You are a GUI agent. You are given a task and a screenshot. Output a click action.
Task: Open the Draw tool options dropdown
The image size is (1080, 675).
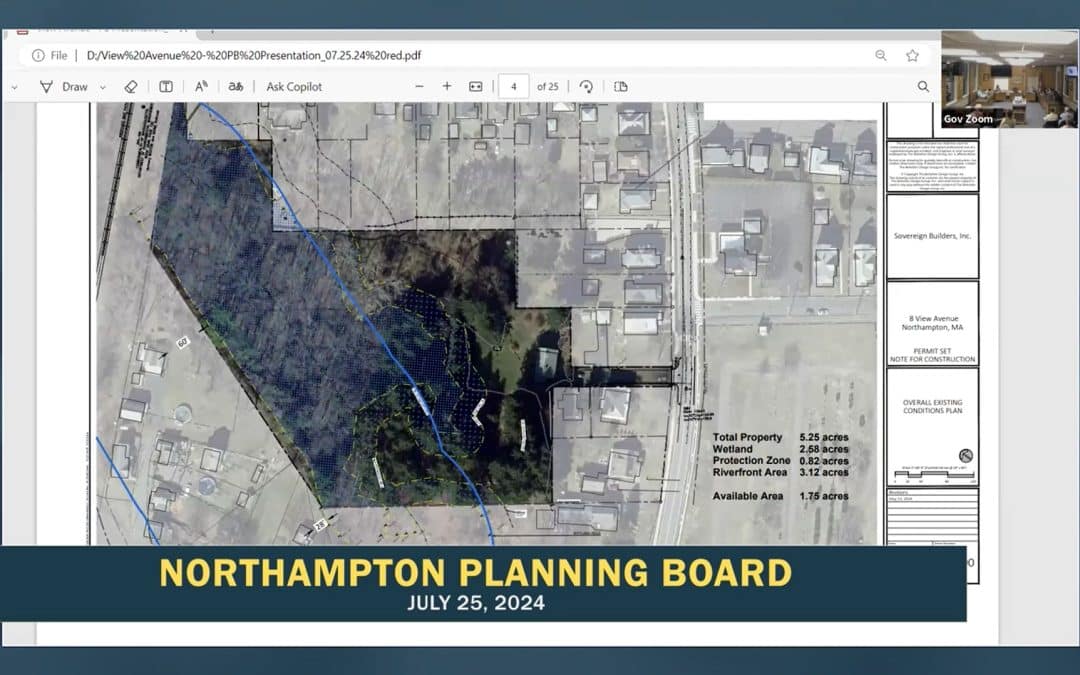(x=103, y=87)
